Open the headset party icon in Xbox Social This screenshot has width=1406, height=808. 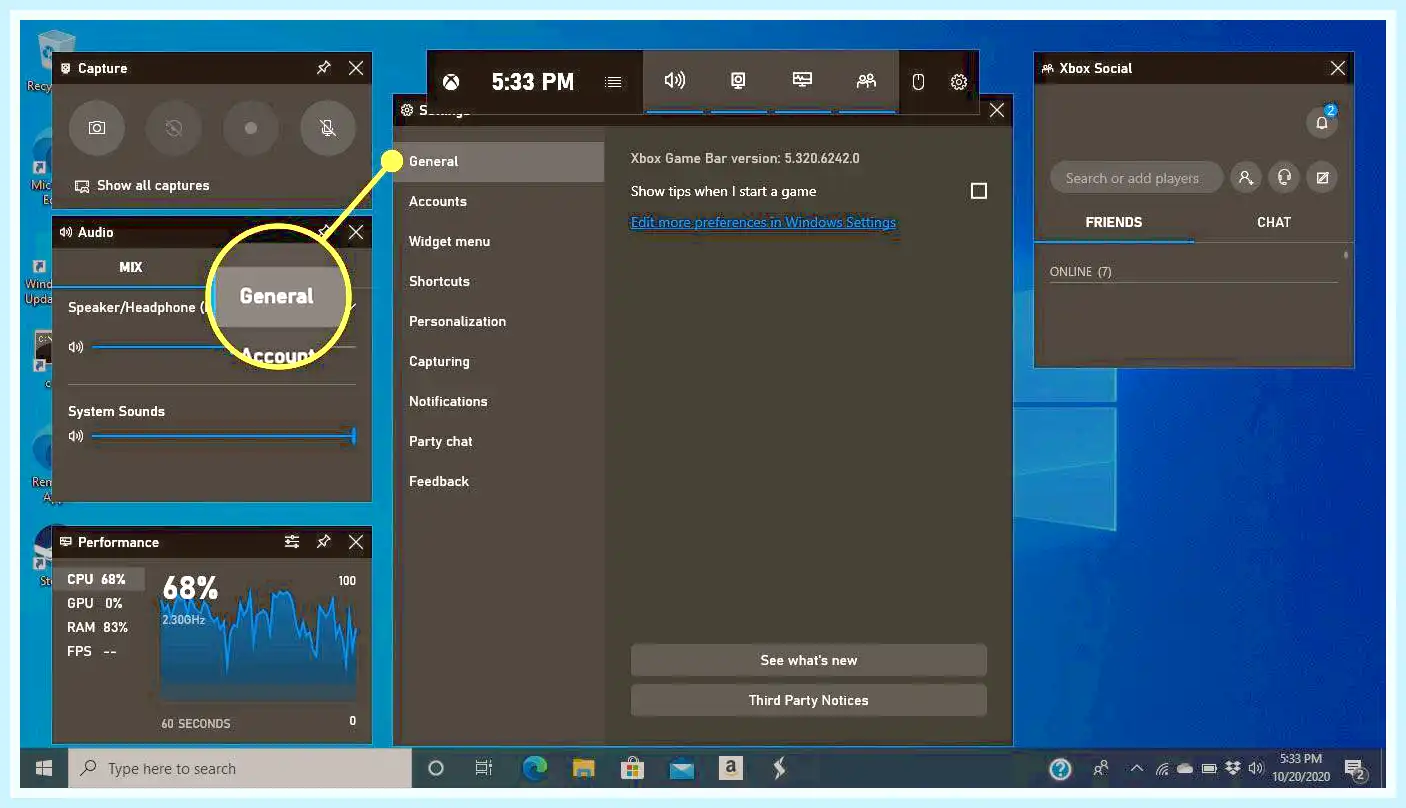(x=1284, y=178)
